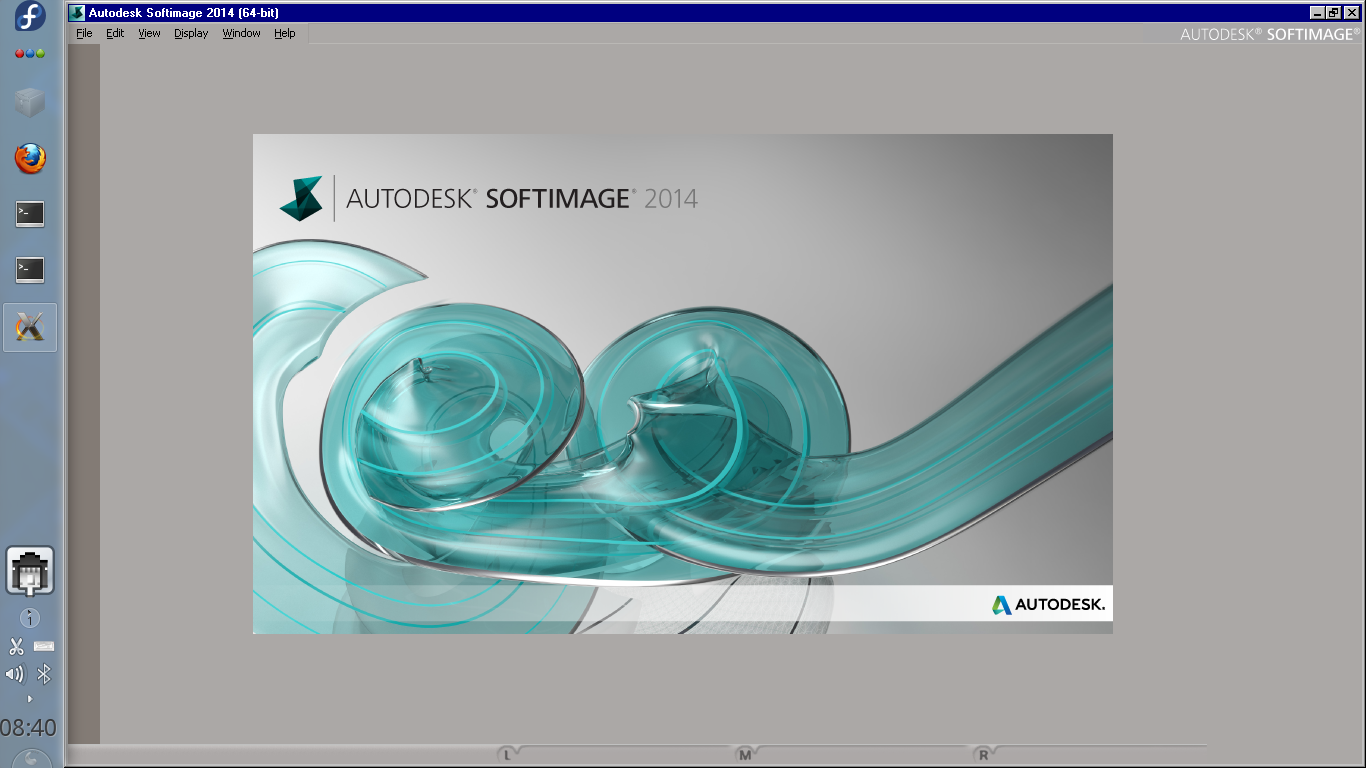1366x768 pixels.
Task: Open the network connection tray icon
Action: click(x=30, y=572)
